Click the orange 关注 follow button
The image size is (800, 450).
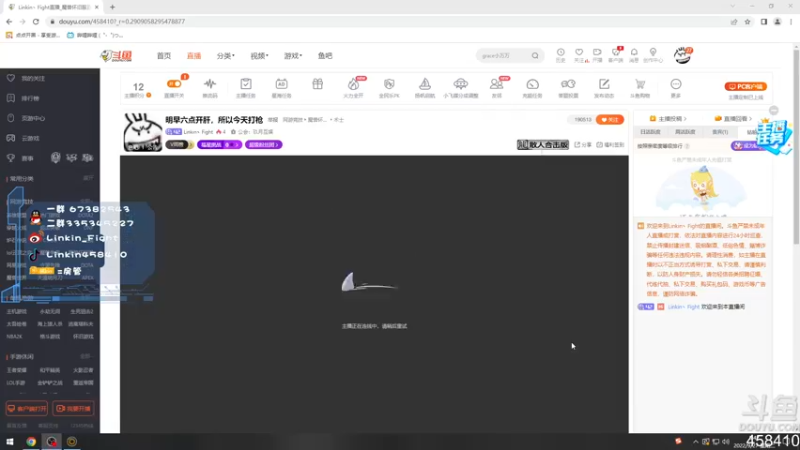[x=610, y=120]
